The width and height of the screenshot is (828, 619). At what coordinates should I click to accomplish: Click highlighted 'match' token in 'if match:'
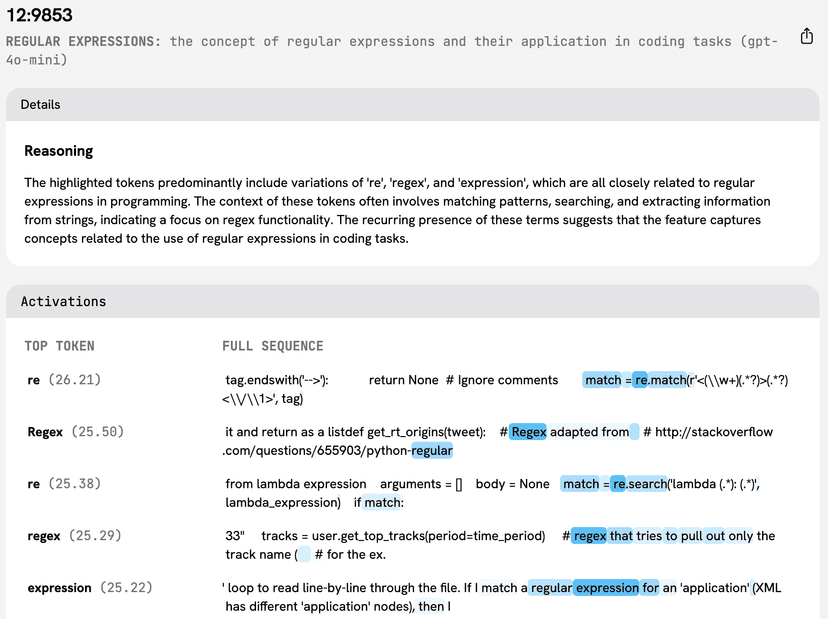click(x=384, y=502)
